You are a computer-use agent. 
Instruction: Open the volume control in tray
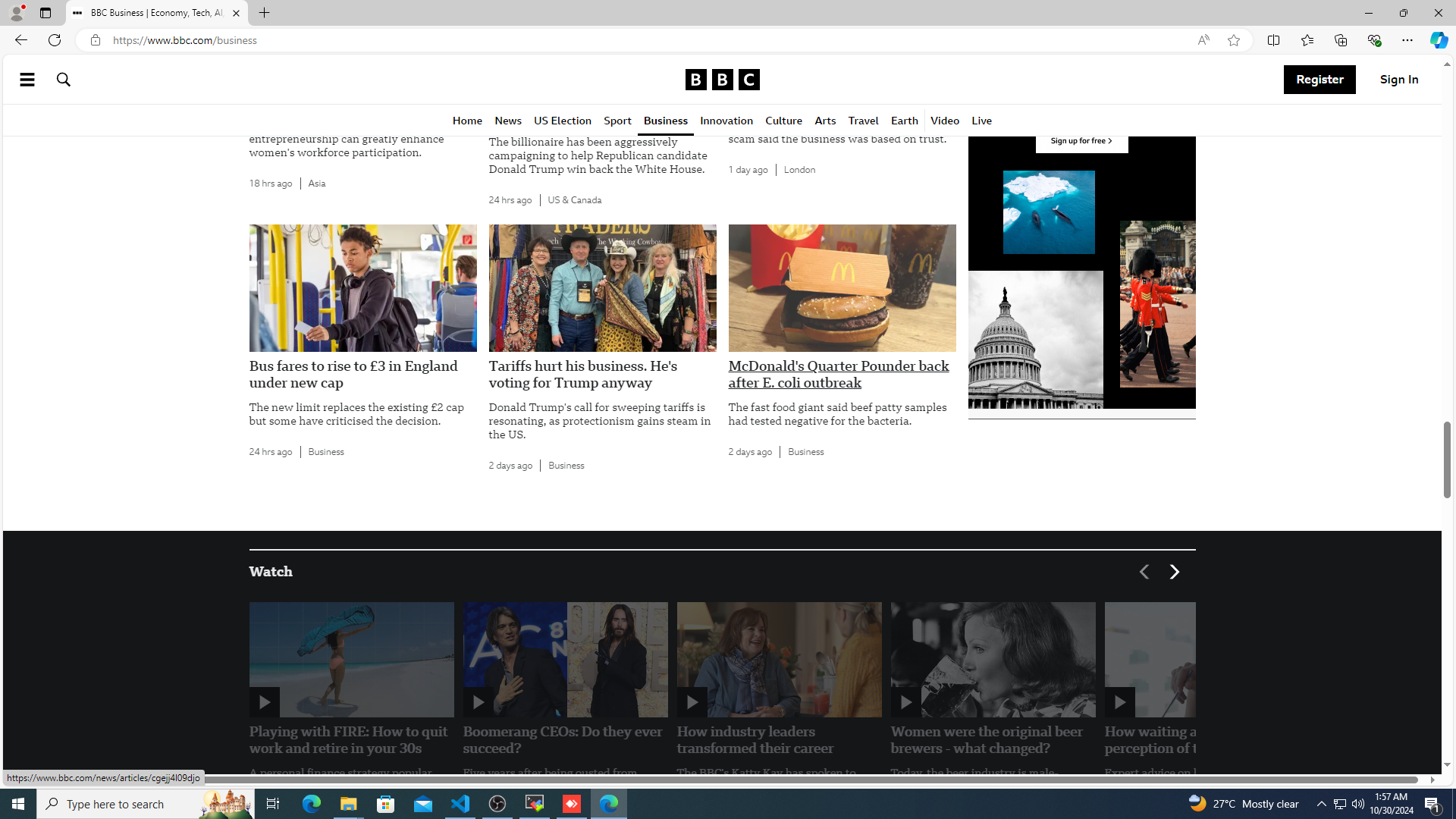coord(1357,804)
